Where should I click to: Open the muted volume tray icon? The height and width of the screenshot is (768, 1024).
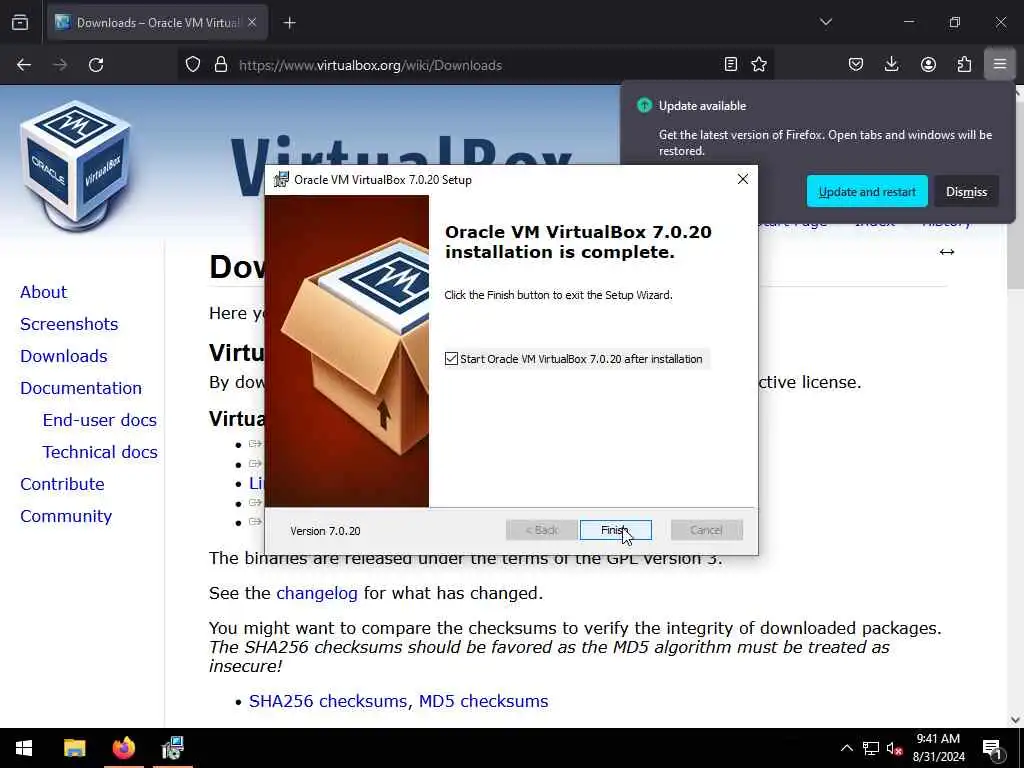[x=894, y=748]
